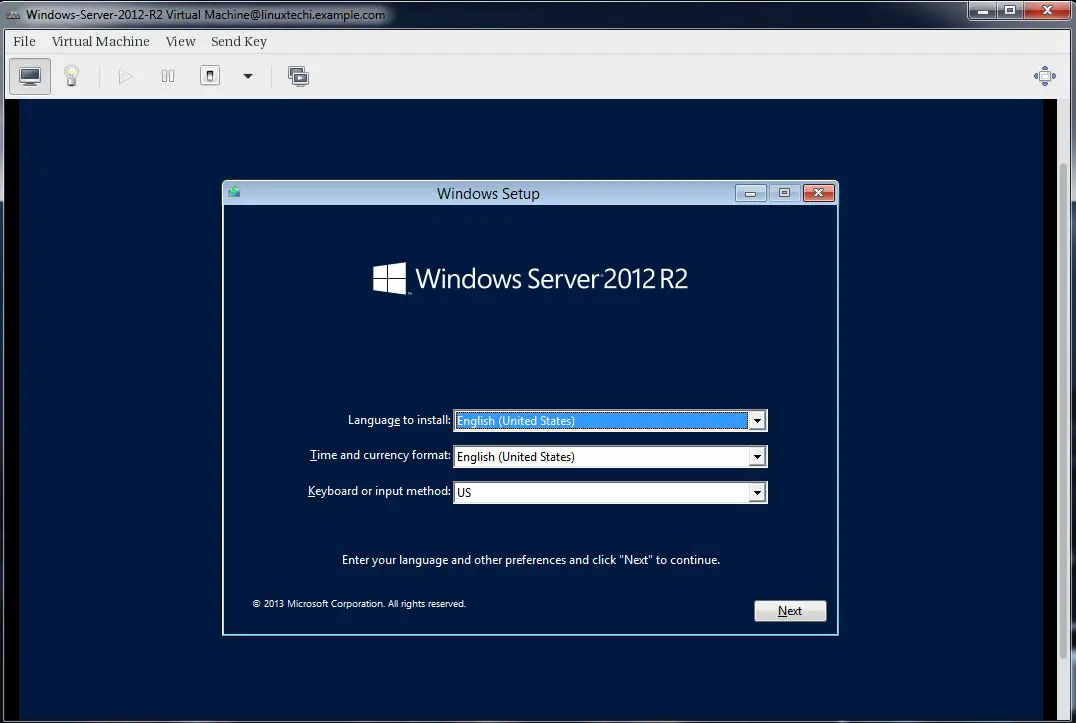Screen dimensions: 1076x723
Task: Open the Send Key menu
Action: (x=239, y=41)
